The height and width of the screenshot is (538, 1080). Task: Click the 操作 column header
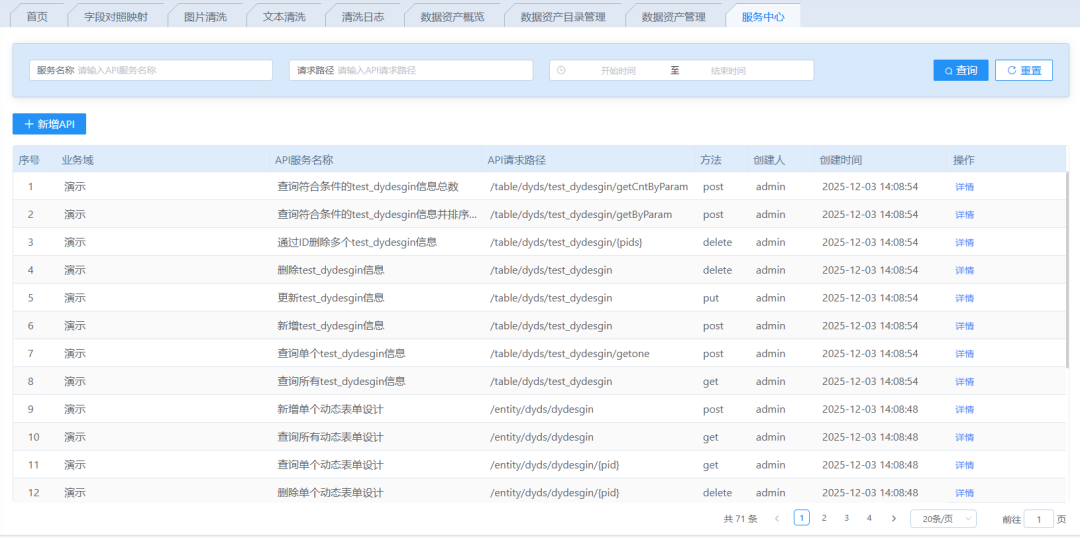(x=964, y=160)
